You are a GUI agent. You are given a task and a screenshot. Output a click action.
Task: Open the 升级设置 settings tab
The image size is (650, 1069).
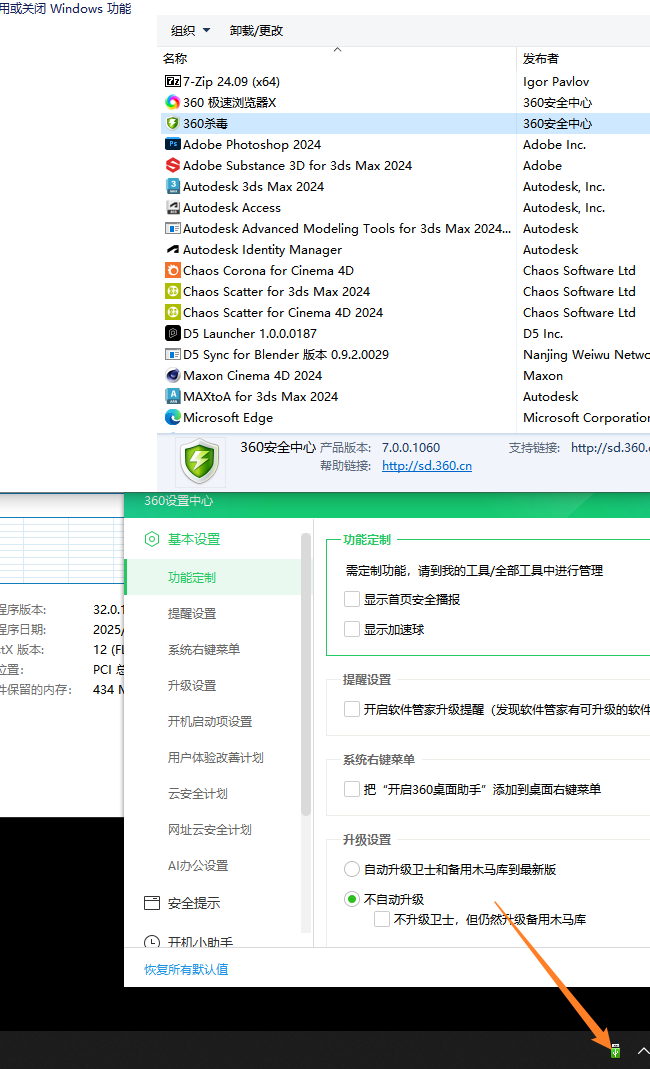coord(192,685)
